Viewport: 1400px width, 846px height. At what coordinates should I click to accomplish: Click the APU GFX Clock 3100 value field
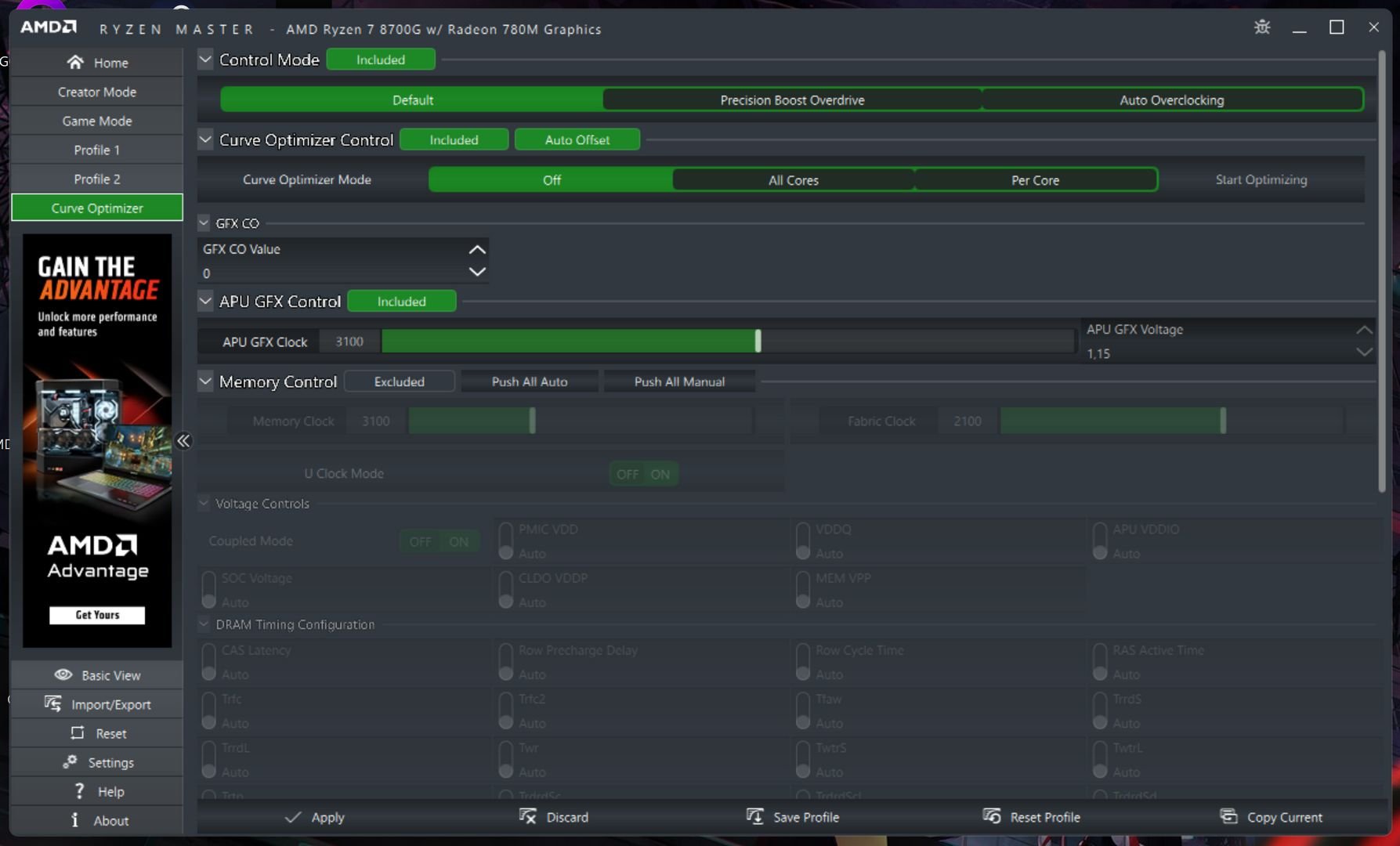pyautogui.click(x=349, y=342)
